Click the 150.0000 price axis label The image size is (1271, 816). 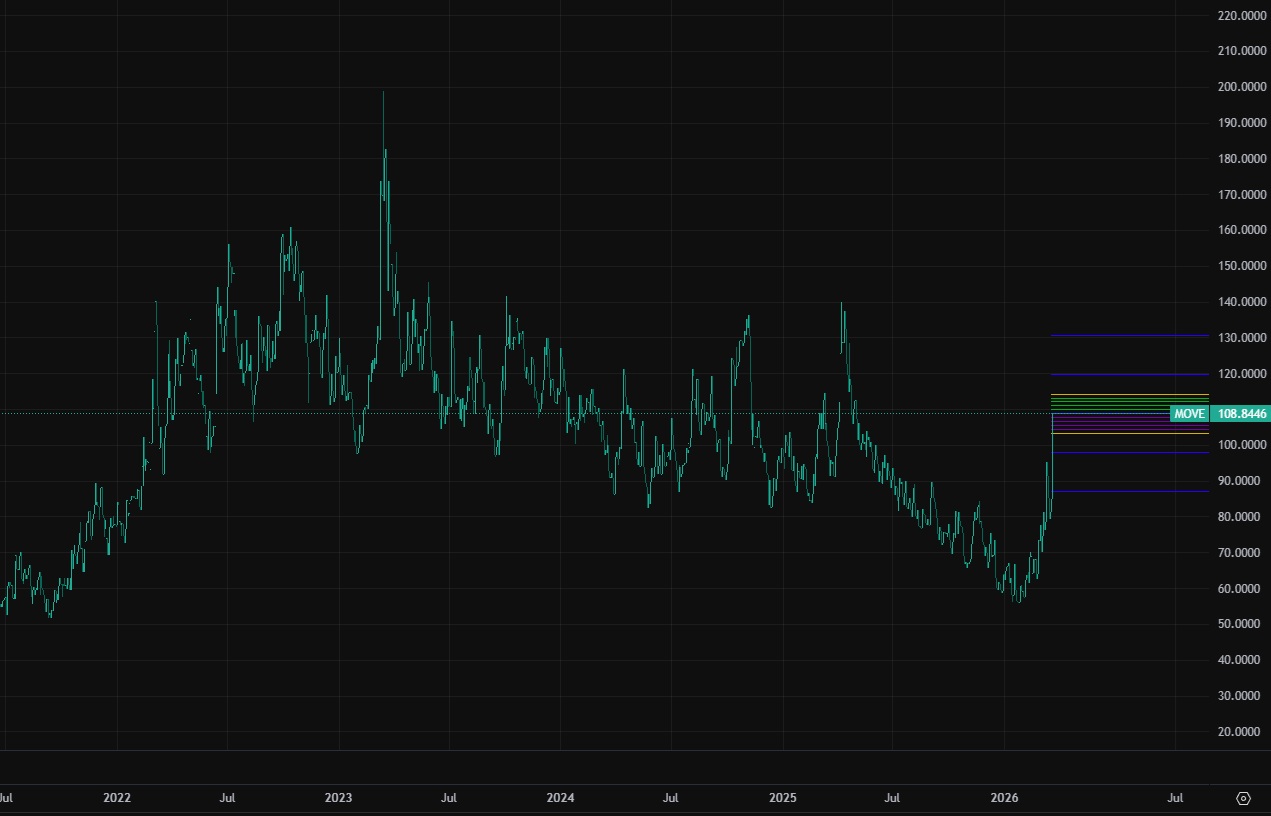1243,266
